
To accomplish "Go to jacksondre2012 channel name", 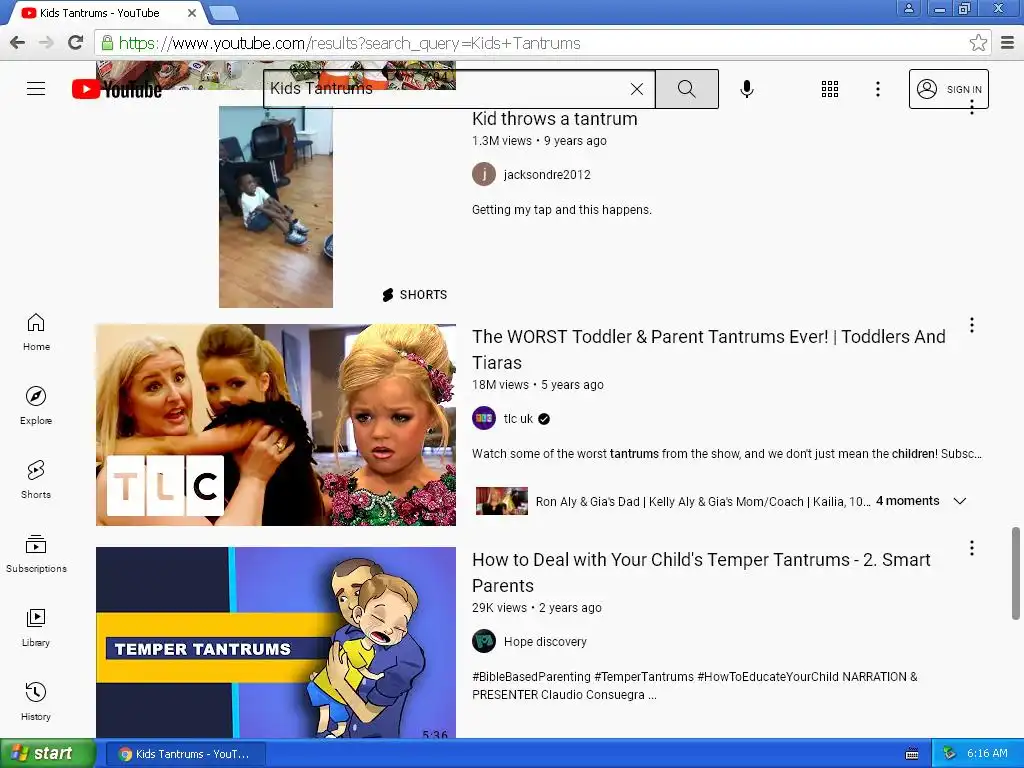I will pos(547,174).
